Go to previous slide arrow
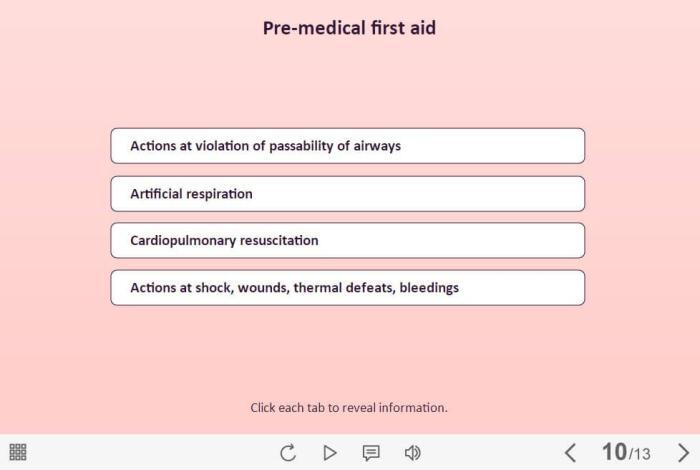The image size is (700, 470). [x=570, y=452]
